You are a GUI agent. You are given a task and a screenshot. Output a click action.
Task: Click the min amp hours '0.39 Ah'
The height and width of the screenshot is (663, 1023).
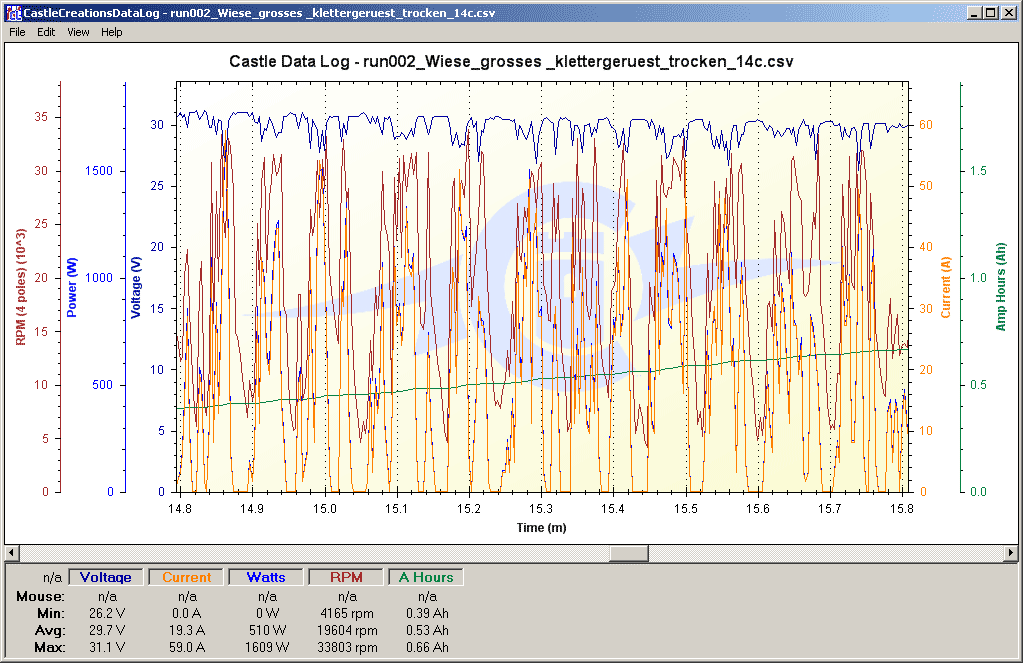pos(427,613)
